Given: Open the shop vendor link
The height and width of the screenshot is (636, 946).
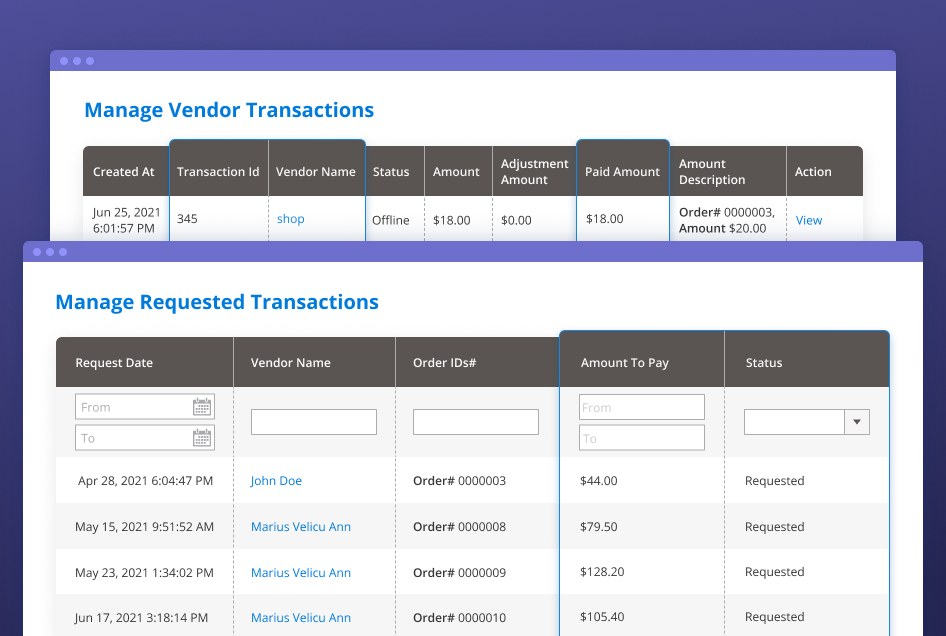Looking at the screenshot, I should click(x=290, y=219).
